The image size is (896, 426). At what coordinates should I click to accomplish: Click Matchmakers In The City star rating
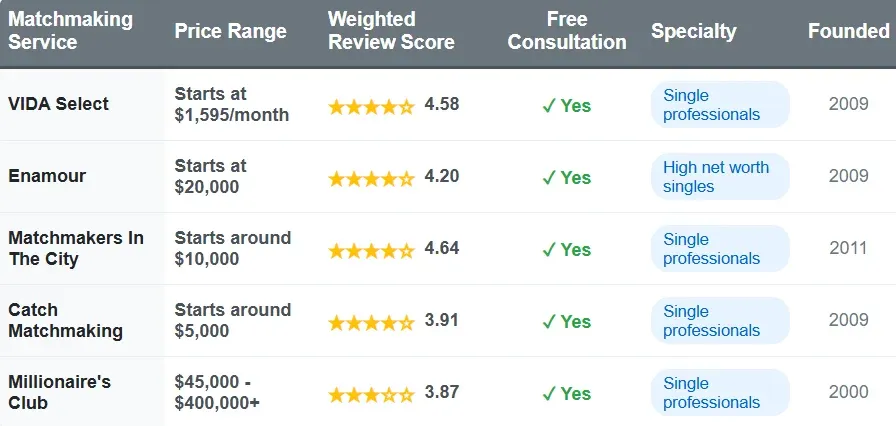point(371,249)
